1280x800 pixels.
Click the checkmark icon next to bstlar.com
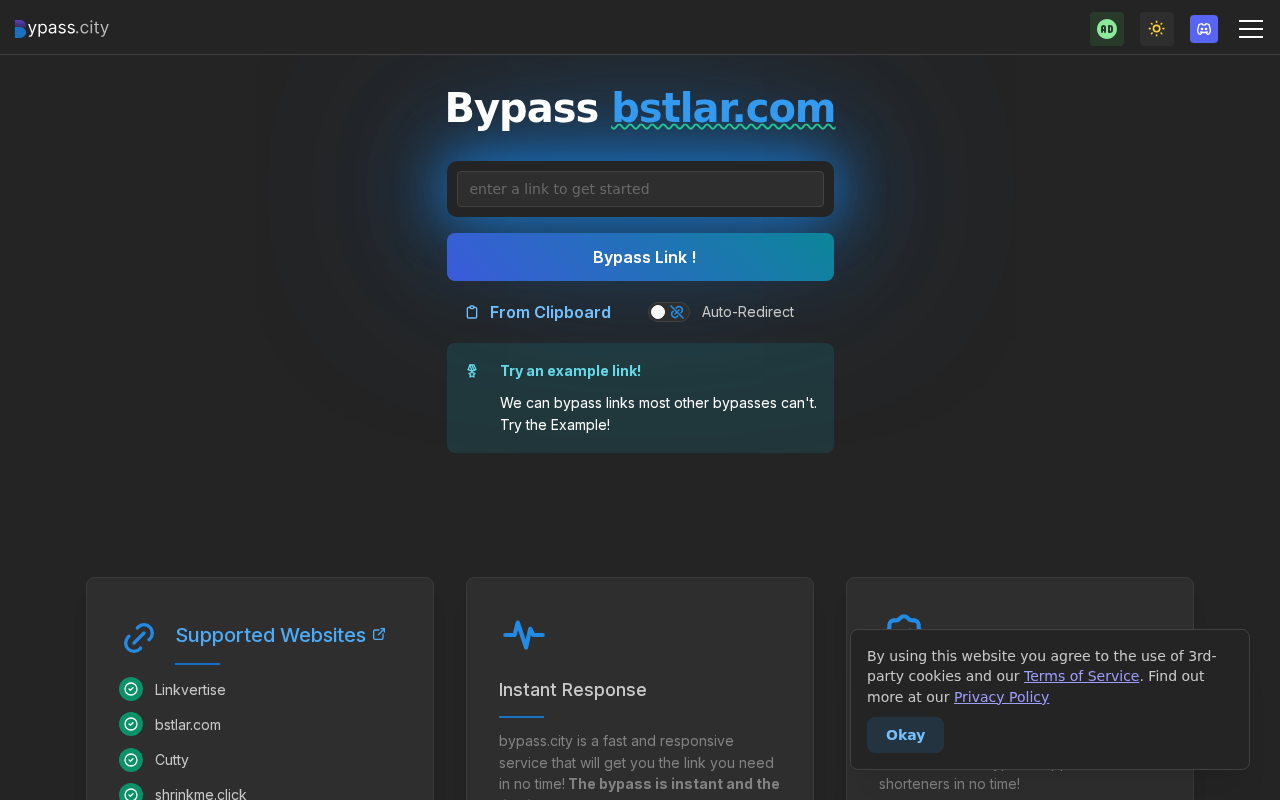click(131, 724)
